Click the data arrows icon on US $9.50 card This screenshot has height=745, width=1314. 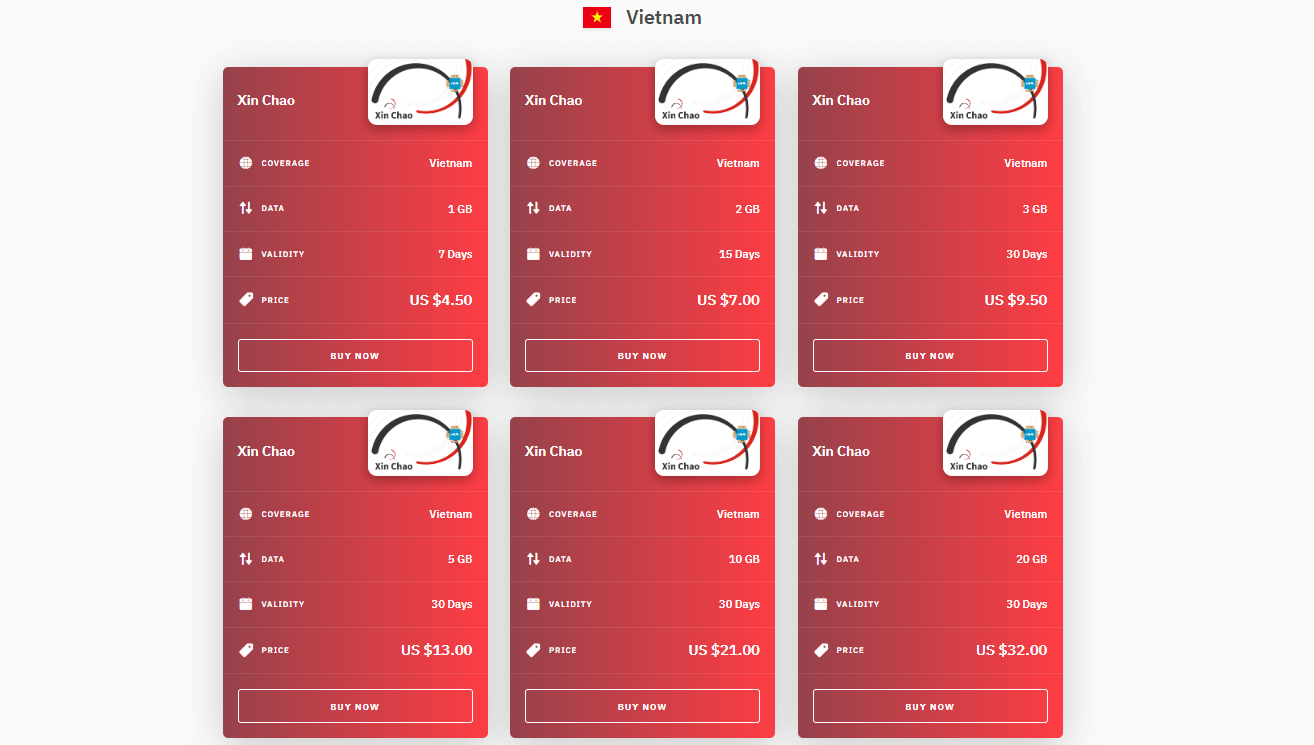coord(821,208)
